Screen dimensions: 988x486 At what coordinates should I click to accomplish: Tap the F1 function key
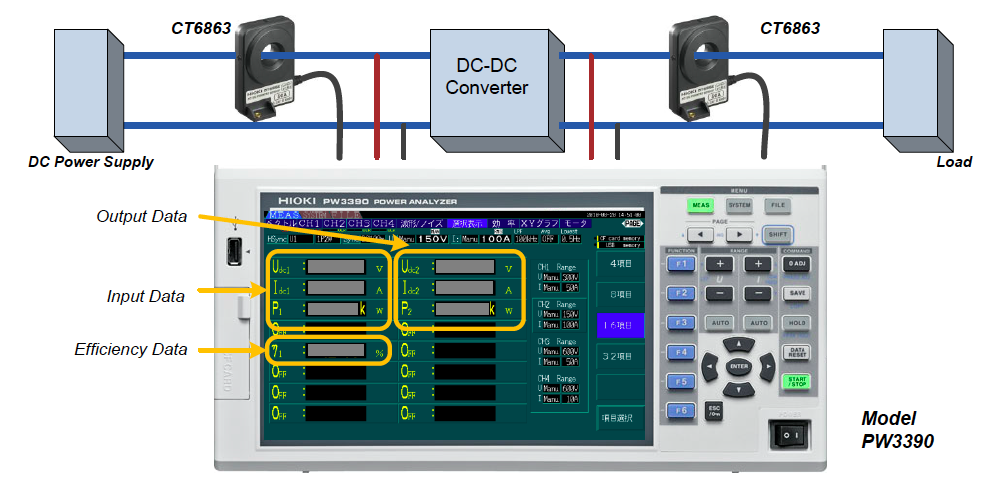(681, 263)
